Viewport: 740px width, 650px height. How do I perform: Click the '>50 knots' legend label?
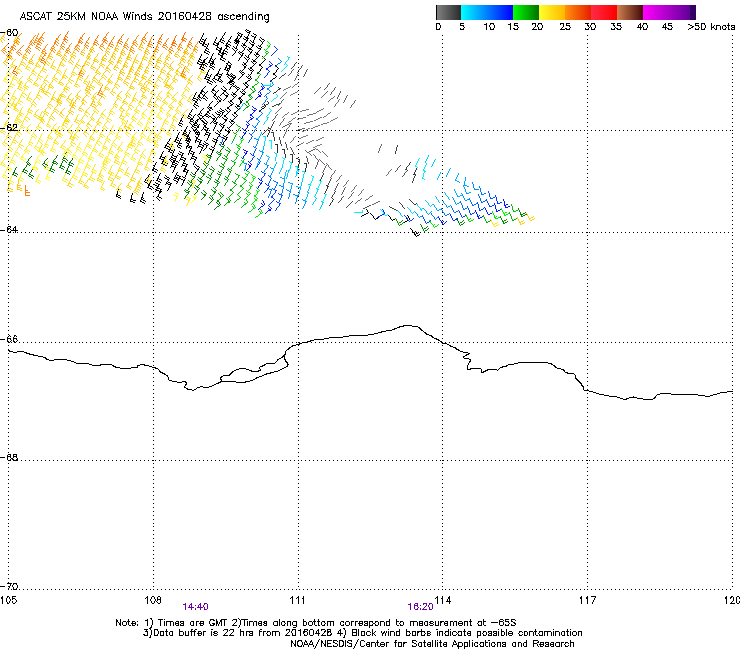711,27
